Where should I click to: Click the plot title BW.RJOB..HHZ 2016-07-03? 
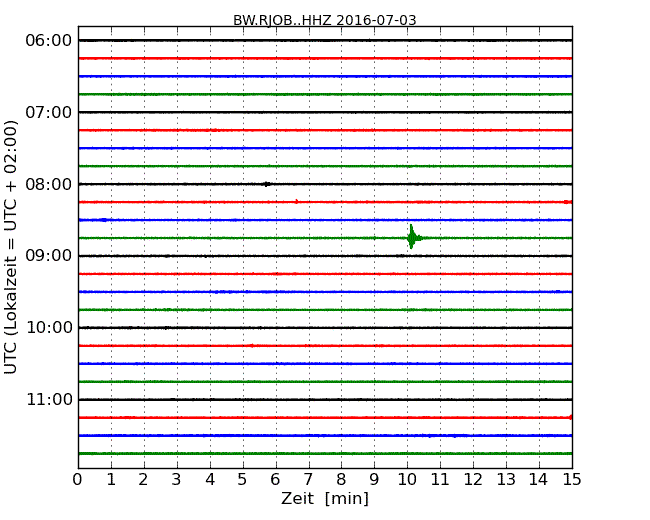point(325,20)
